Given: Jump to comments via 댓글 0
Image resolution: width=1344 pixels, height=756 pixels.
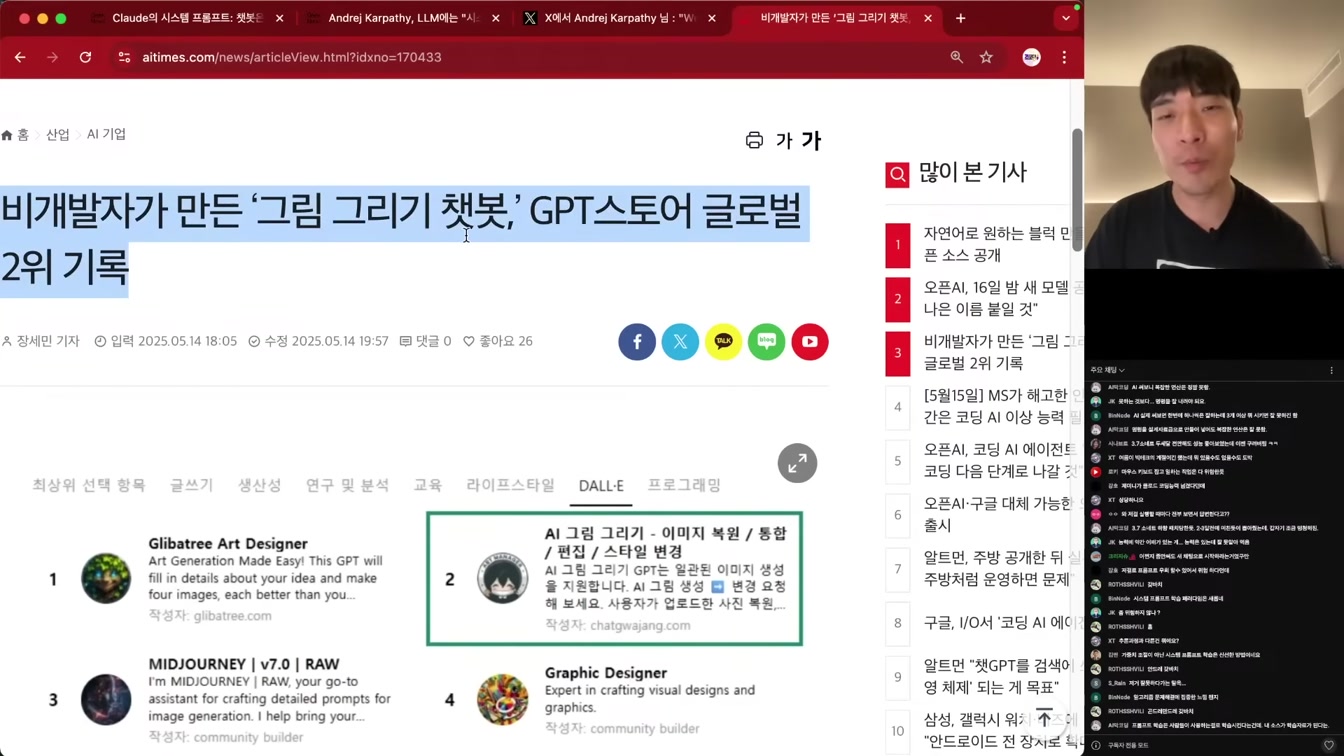Looking at the screenshot, I should pyautogui.click(x=425, y=341).
